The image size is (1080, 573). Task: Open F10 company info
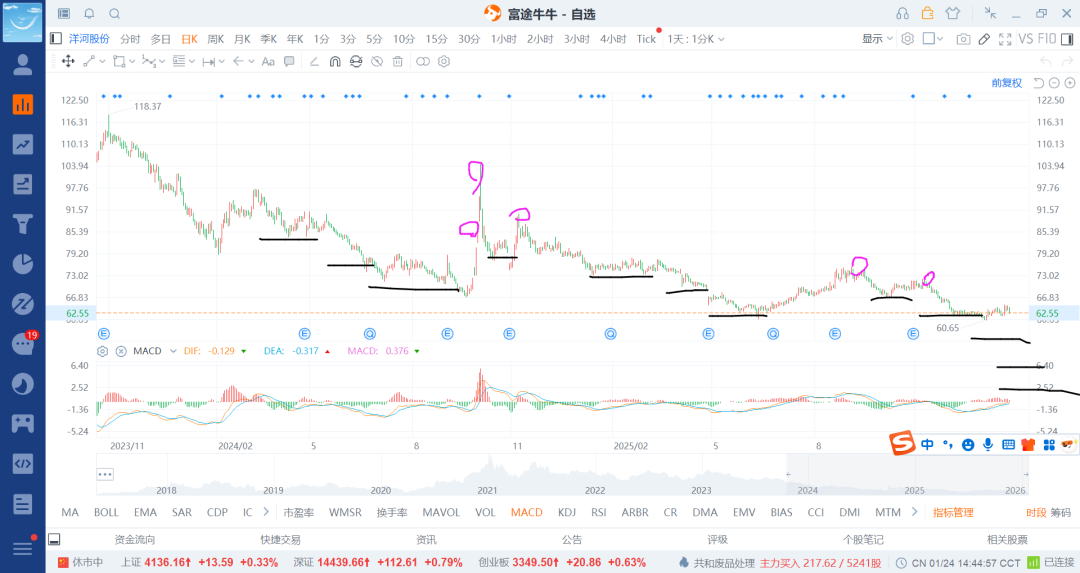tap(1046, 39)
